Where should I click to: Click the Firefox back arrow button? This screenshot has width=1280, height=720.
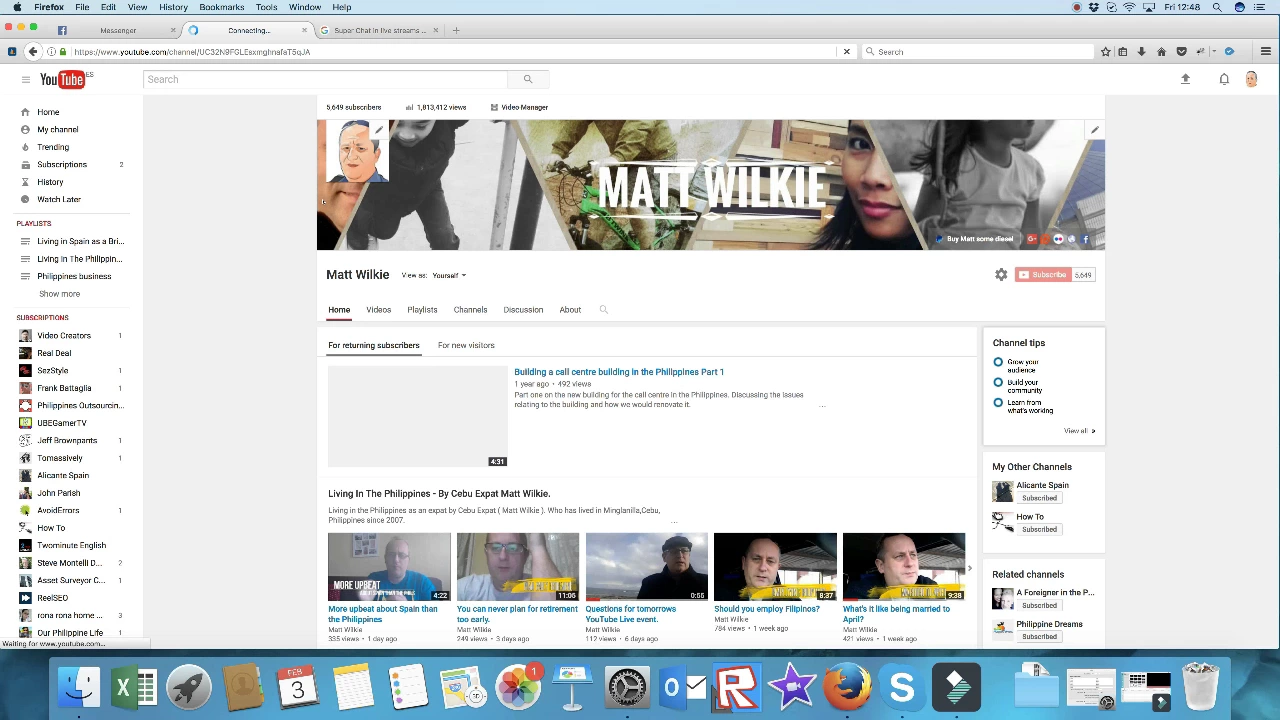[33, 51]
